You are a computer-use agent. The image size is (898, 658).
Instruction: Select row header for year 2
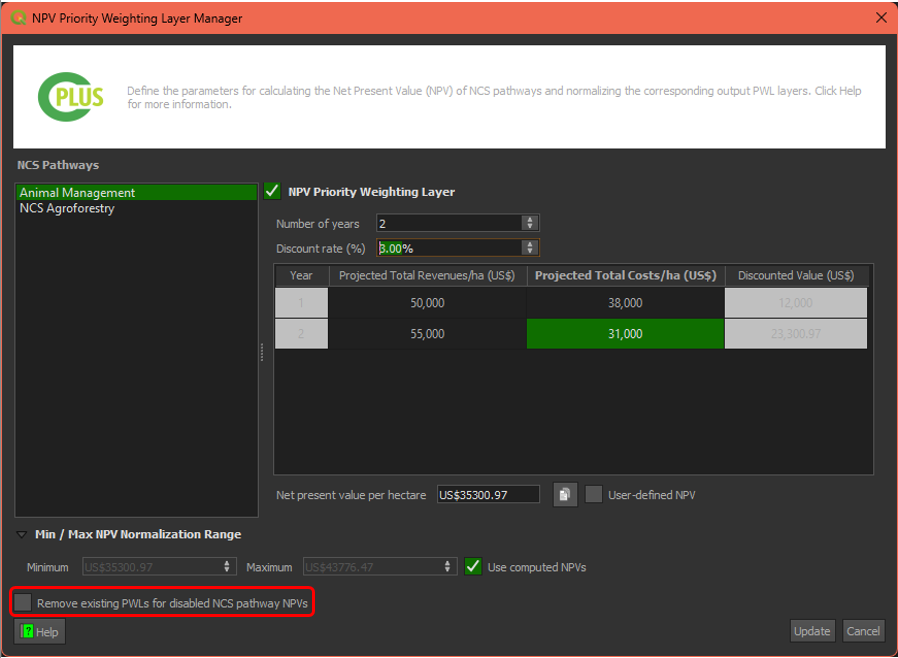(x=301, y=334)
